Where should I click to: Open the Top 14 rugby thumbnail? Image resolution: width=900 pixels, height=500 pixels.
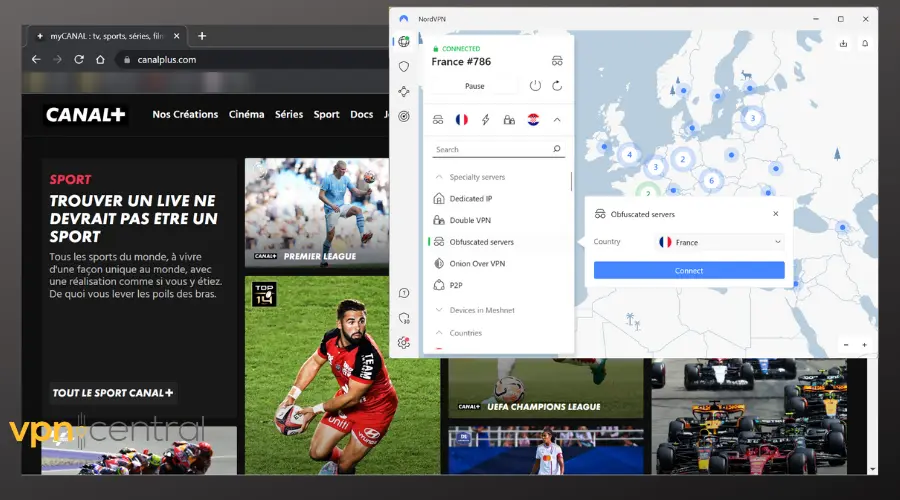click(x=343, y=375)
